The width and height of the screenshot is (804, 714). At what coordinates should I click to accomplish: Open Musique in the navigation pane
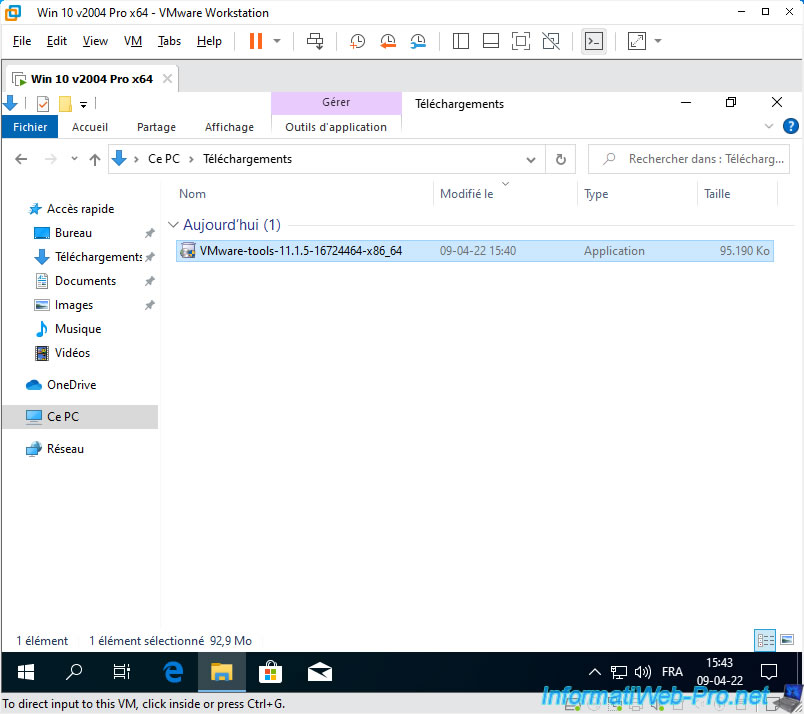pos(77,329)
